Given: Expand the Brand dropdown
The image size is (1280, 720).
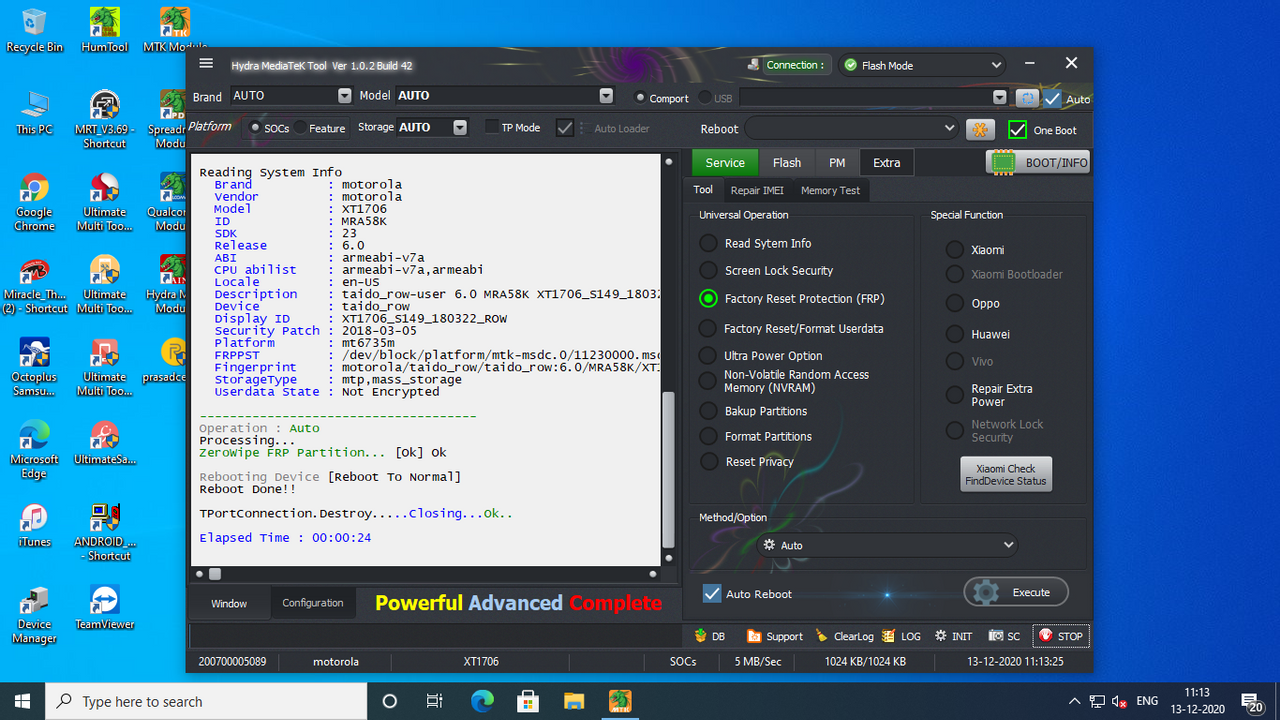Looking at the screenshot, I should (344, 96).
